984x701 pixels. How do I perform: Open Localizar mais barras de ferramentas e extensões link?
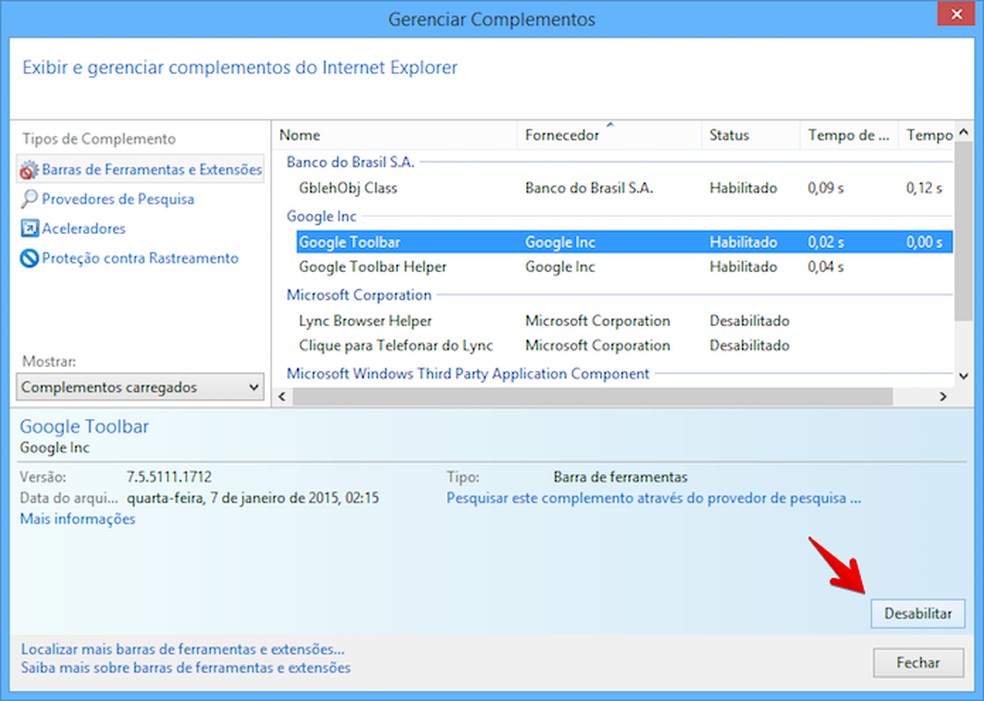[183, 649]
